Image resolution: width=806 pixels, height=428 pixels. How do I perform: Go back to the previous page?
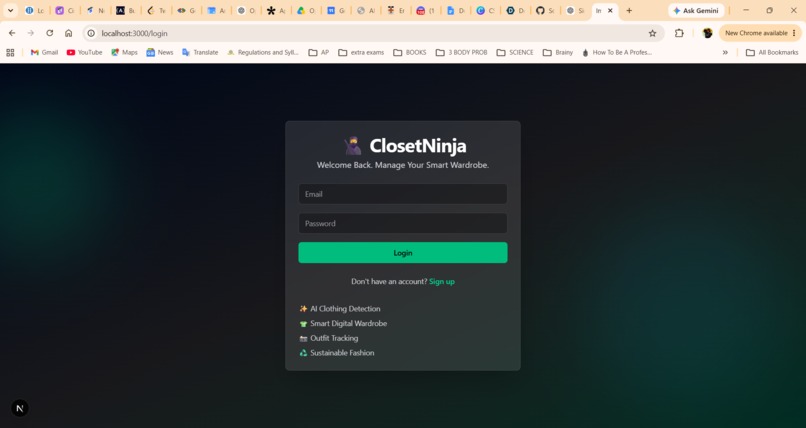[12, 33]
